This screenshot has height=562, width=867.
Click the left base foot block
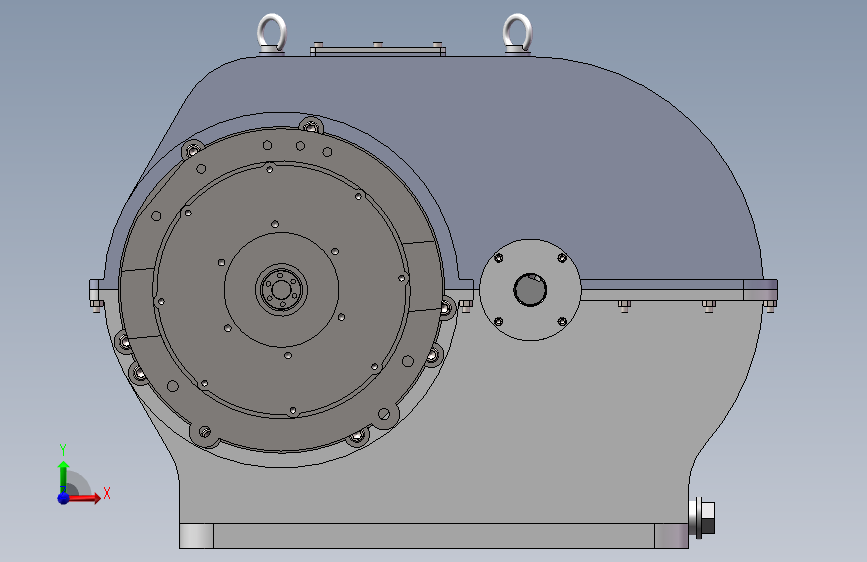click(196, 536)
